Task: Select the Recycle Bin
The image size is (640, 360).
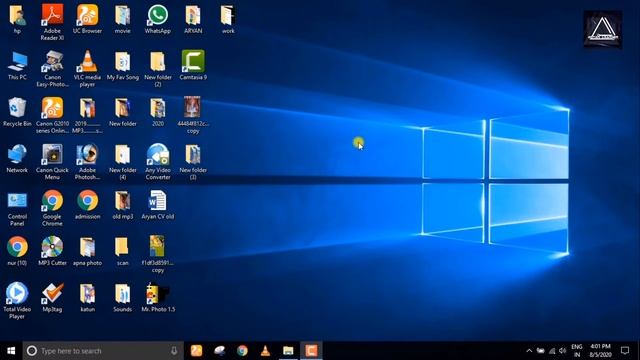Action: pos(17,112)
